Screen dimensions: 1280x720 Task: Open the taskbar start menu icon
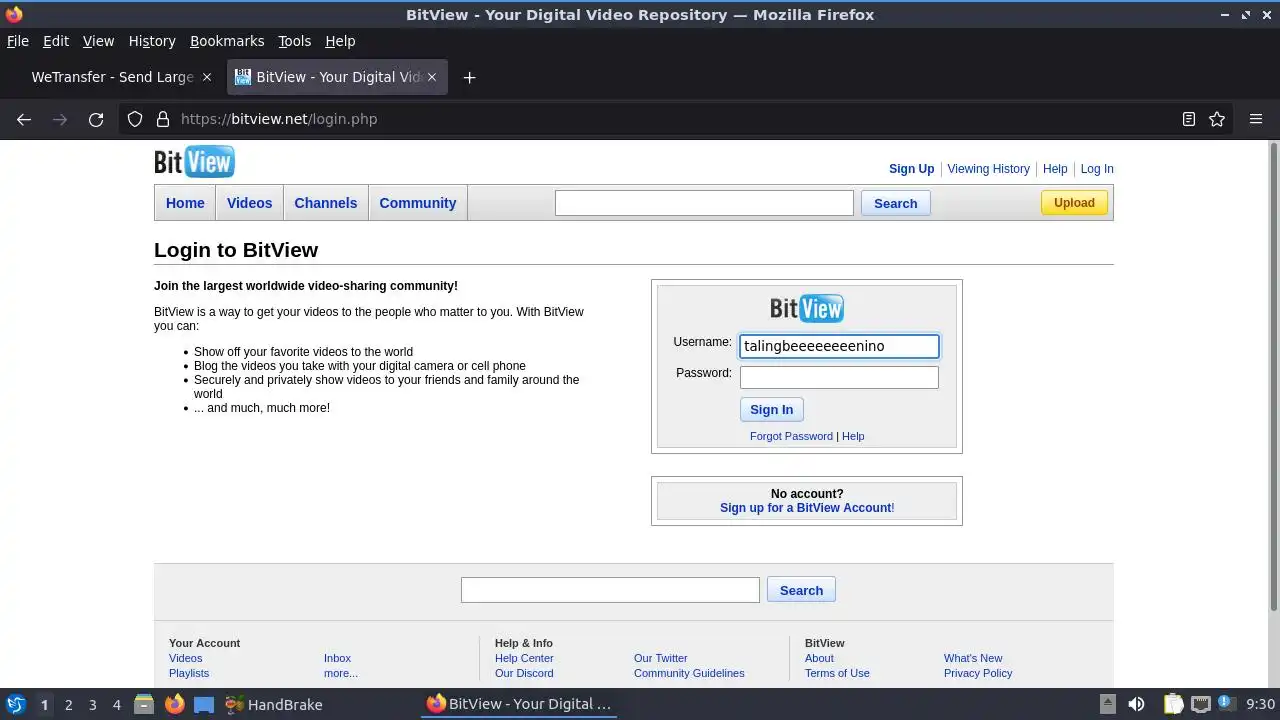[x=15, y=704]
